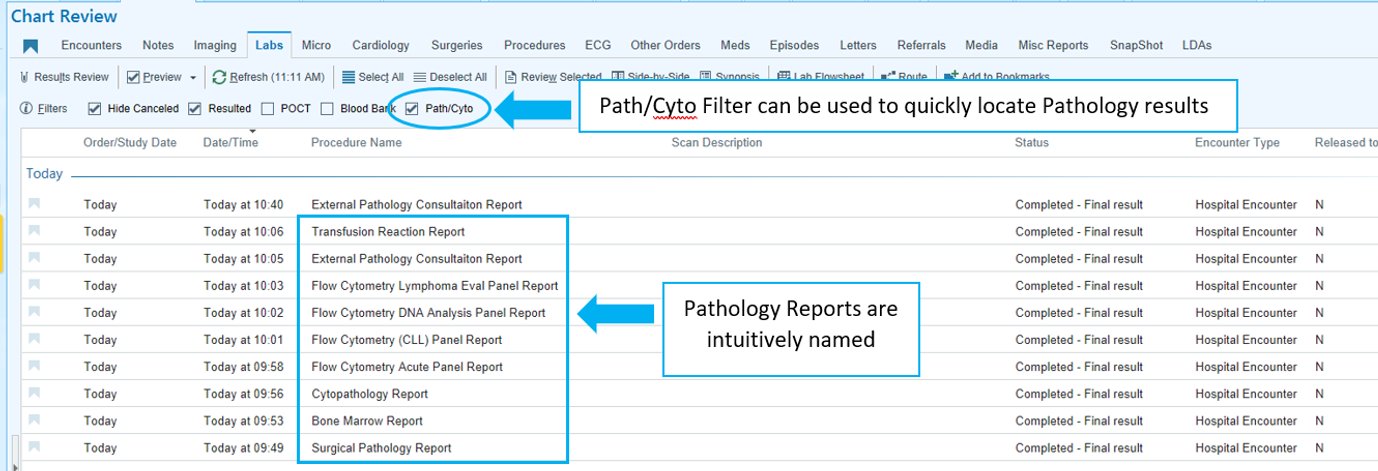Sort by Status column header
1378x471 pixels.
click(x=1032, y=143)
